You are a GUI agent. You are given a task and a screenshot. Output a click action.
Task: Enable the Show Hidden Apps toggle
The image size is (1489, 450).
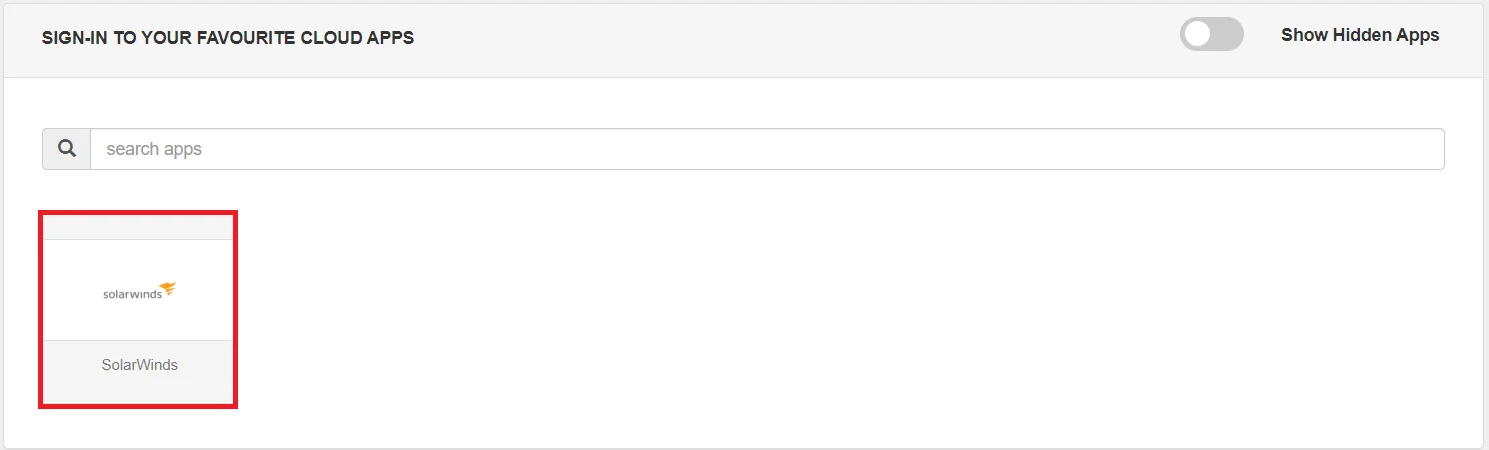coord(1211,35)
